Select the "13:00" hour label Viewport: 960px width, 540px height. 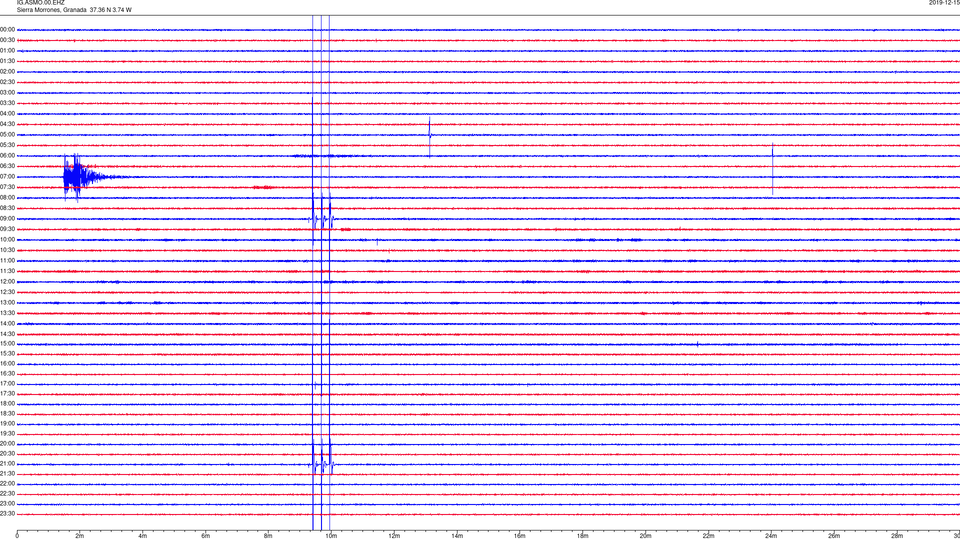point(7,302)
